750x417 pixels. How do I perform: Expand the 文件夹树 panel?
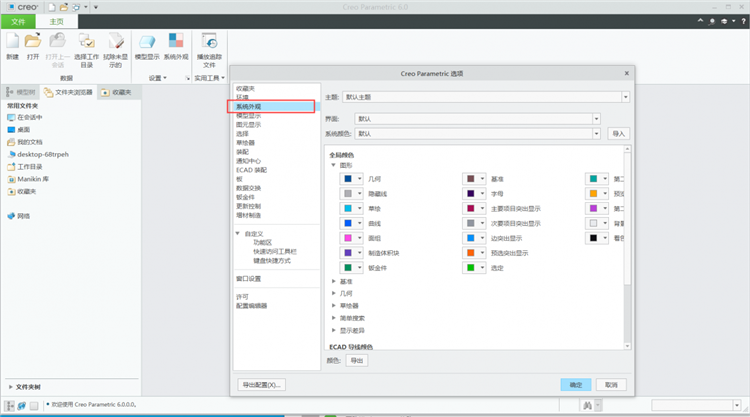click(x=10, y=386)
